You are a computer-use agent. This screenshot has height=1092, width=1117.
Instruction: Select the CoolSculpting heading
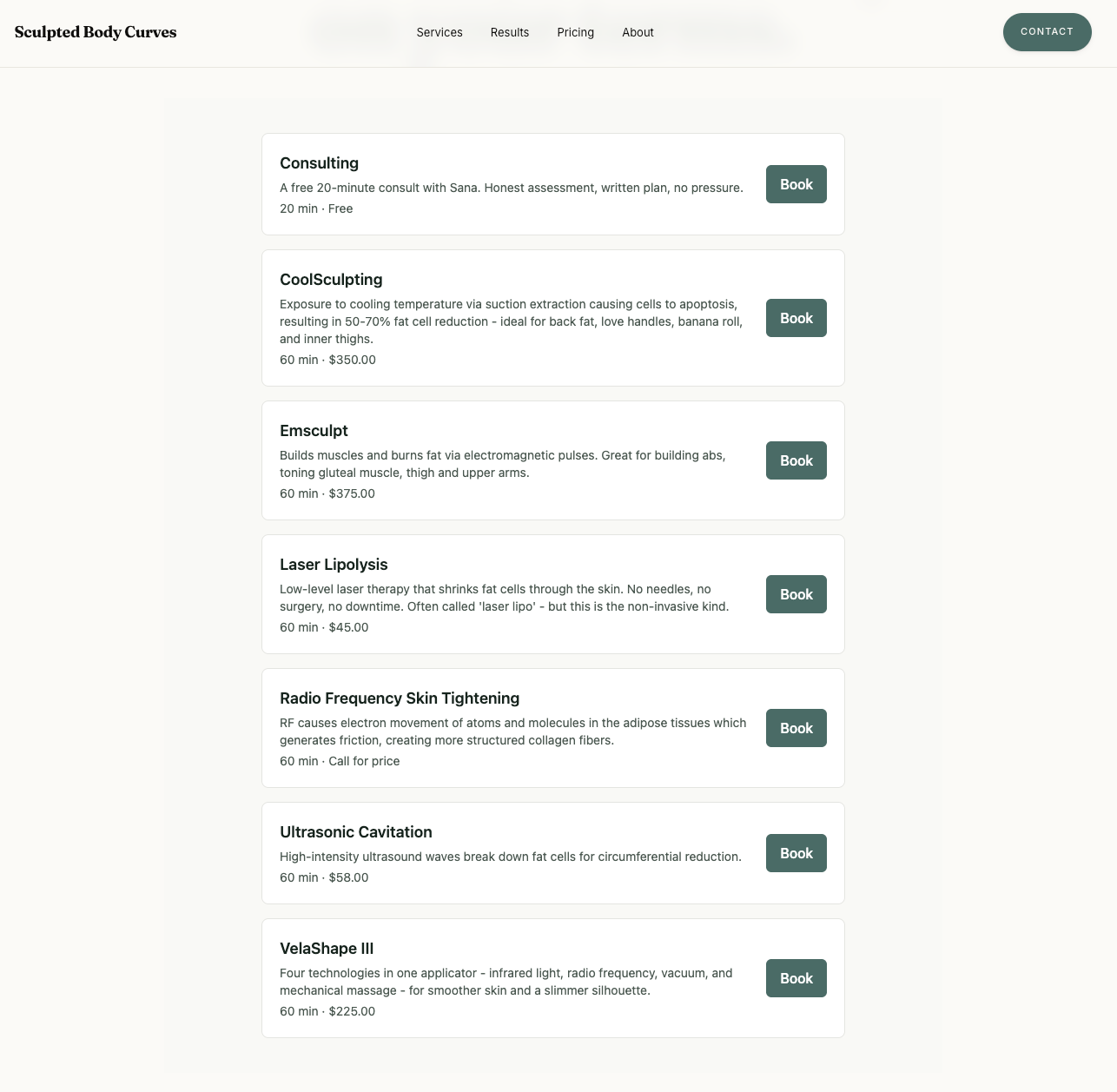click(x=331, y=280)
